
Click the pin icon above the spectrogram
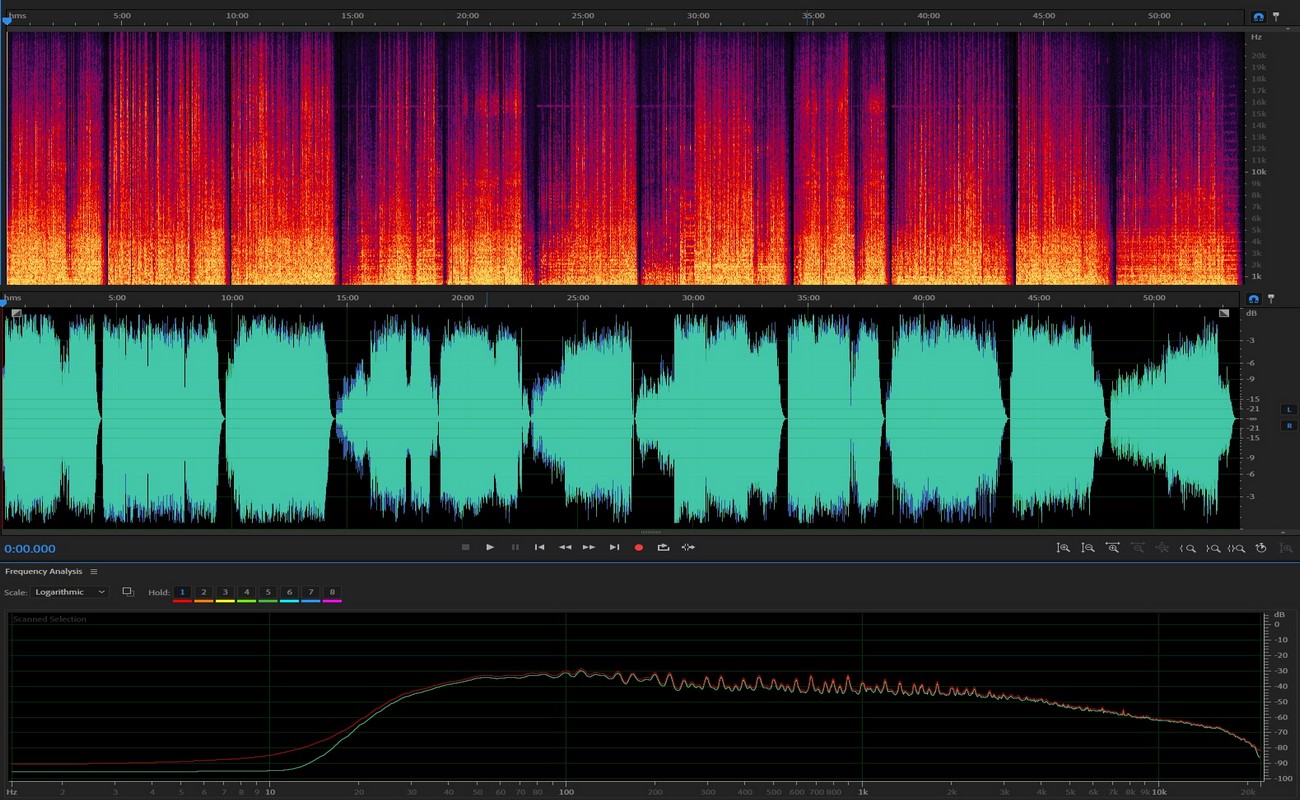point(1275,17)
